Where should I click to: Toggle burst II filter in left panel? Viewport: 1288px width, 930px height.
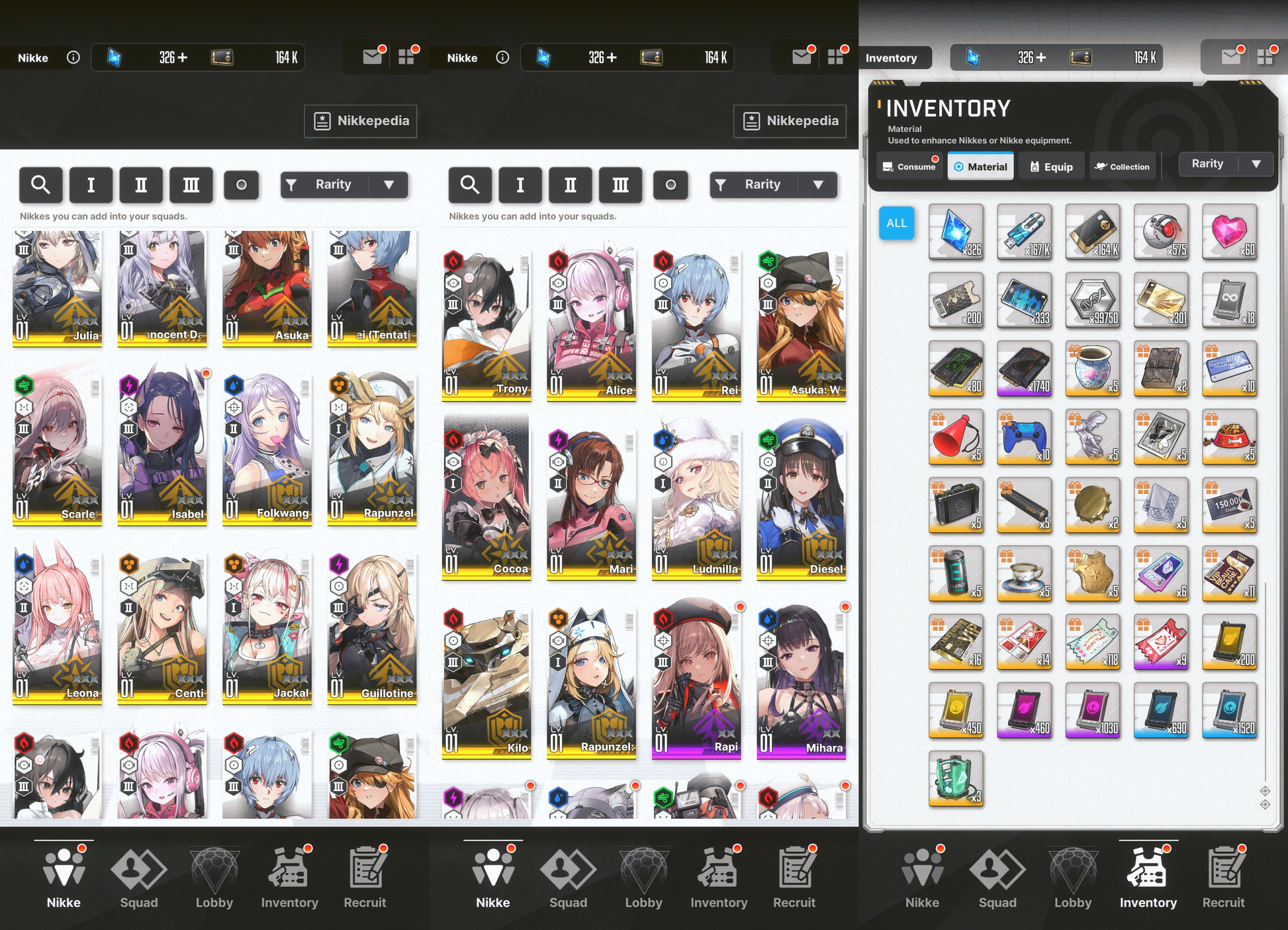click(x=141, y=185)
